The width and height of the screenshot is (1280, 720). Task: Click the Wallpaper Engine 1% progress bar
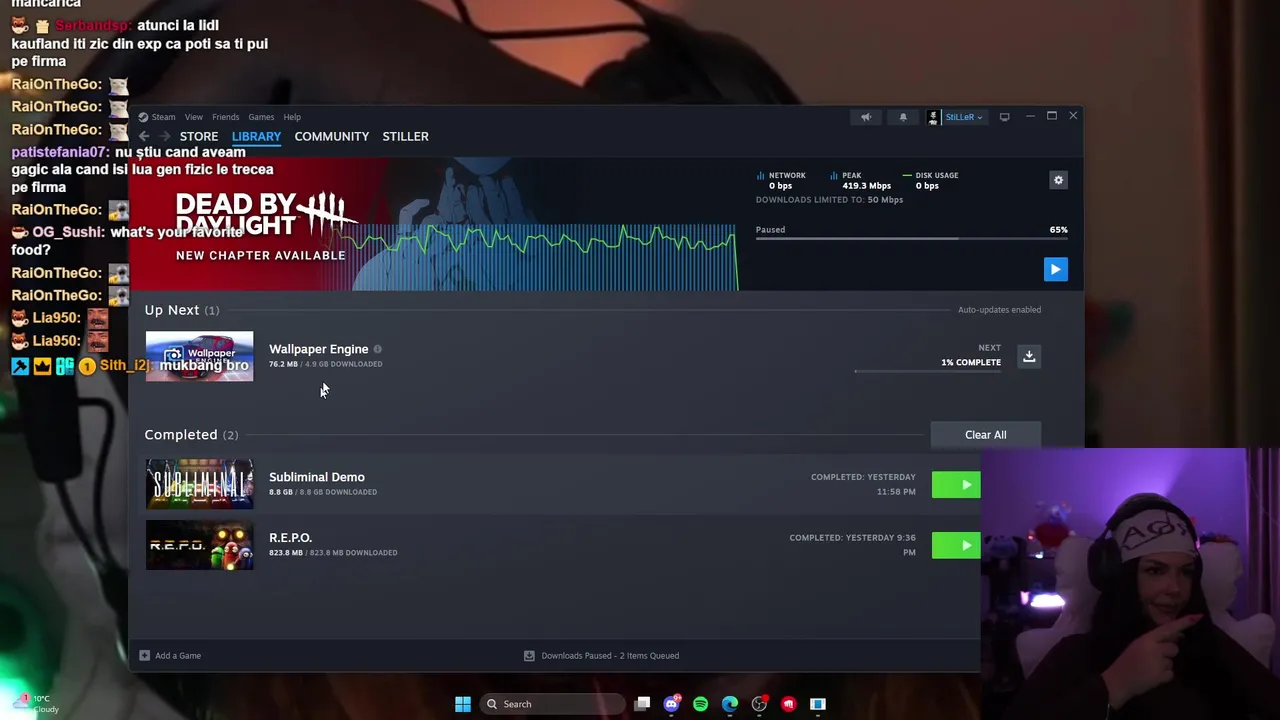coord(927,371)
